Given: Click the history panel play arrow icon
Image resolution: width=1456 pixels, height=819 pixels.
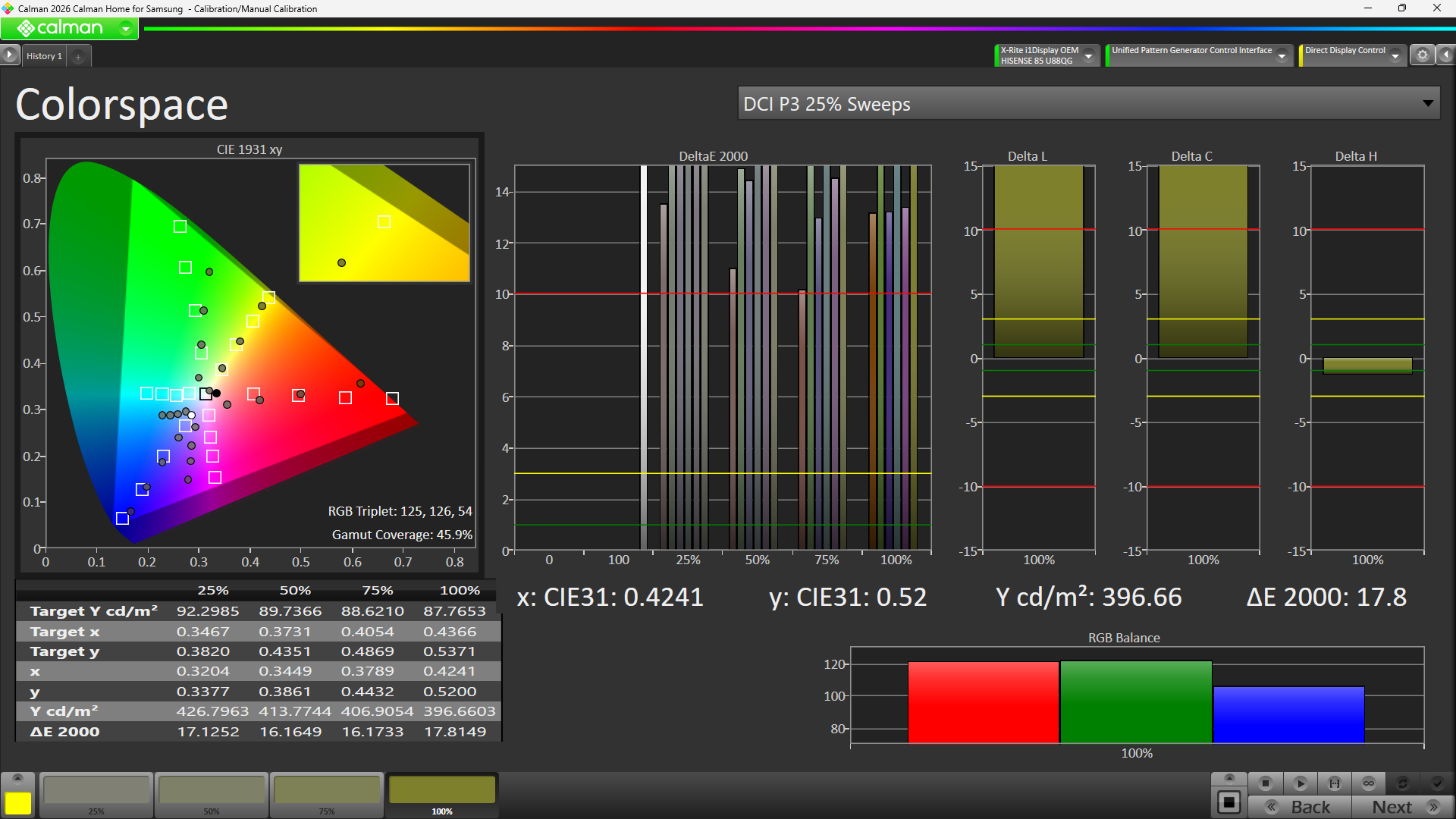Looking at the screenshot, I should [x=9, y=55].
